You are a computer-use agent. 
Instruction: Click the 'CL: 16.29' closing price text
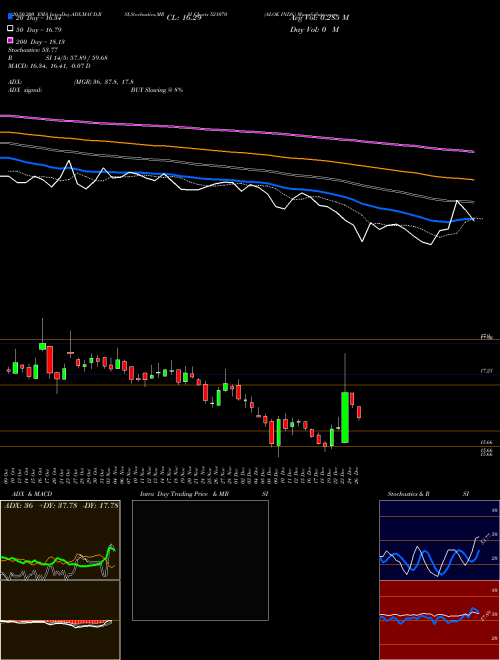point(184,18)
